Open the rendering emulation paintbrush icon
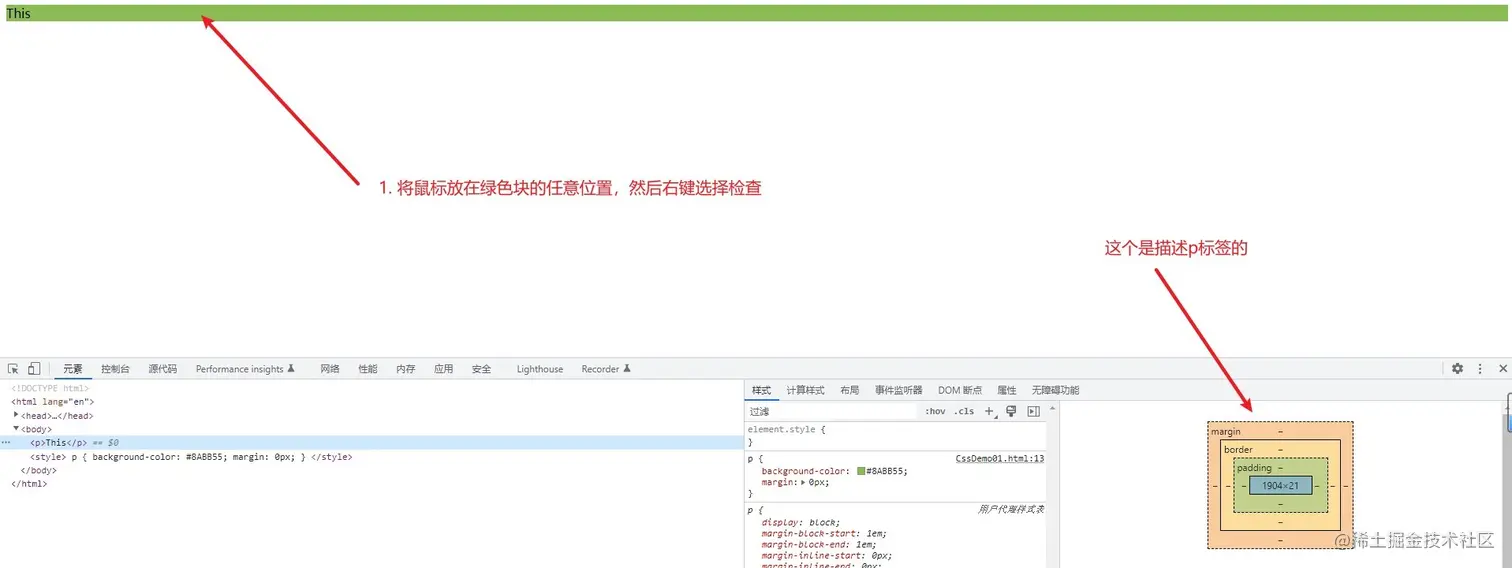Screen dimensions: 1512x568 tap(1011, 411)
